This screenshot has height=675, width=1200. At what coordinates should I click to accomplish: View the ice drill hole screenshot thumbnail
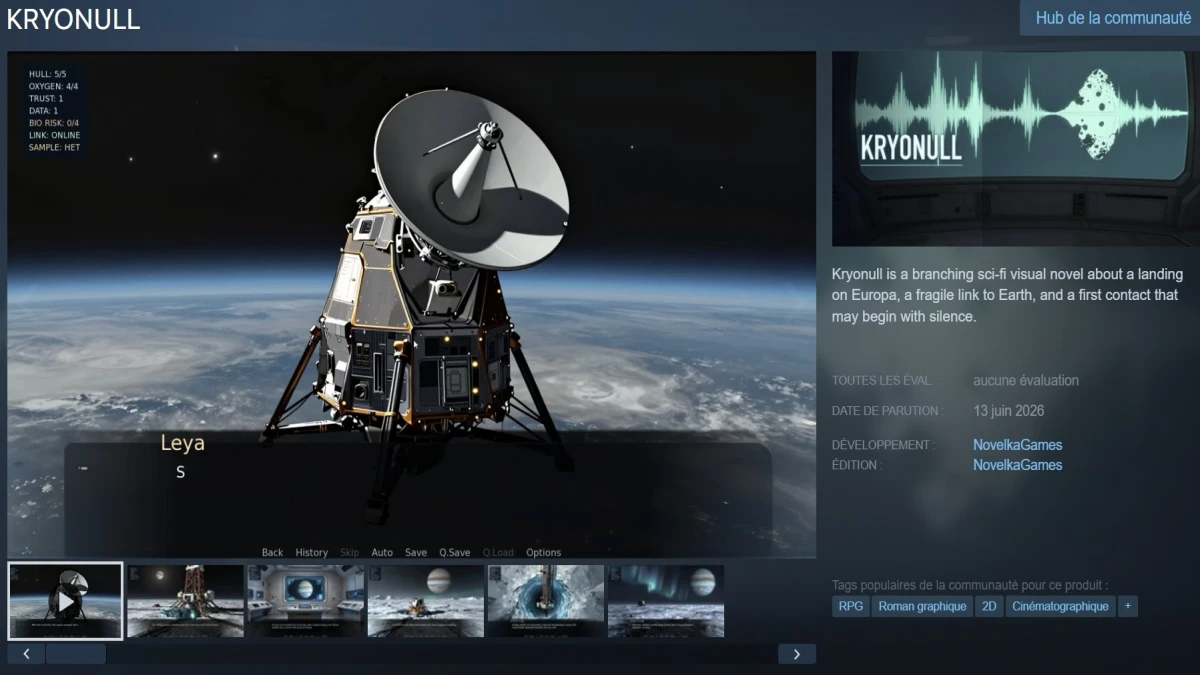tap(546, 601)
